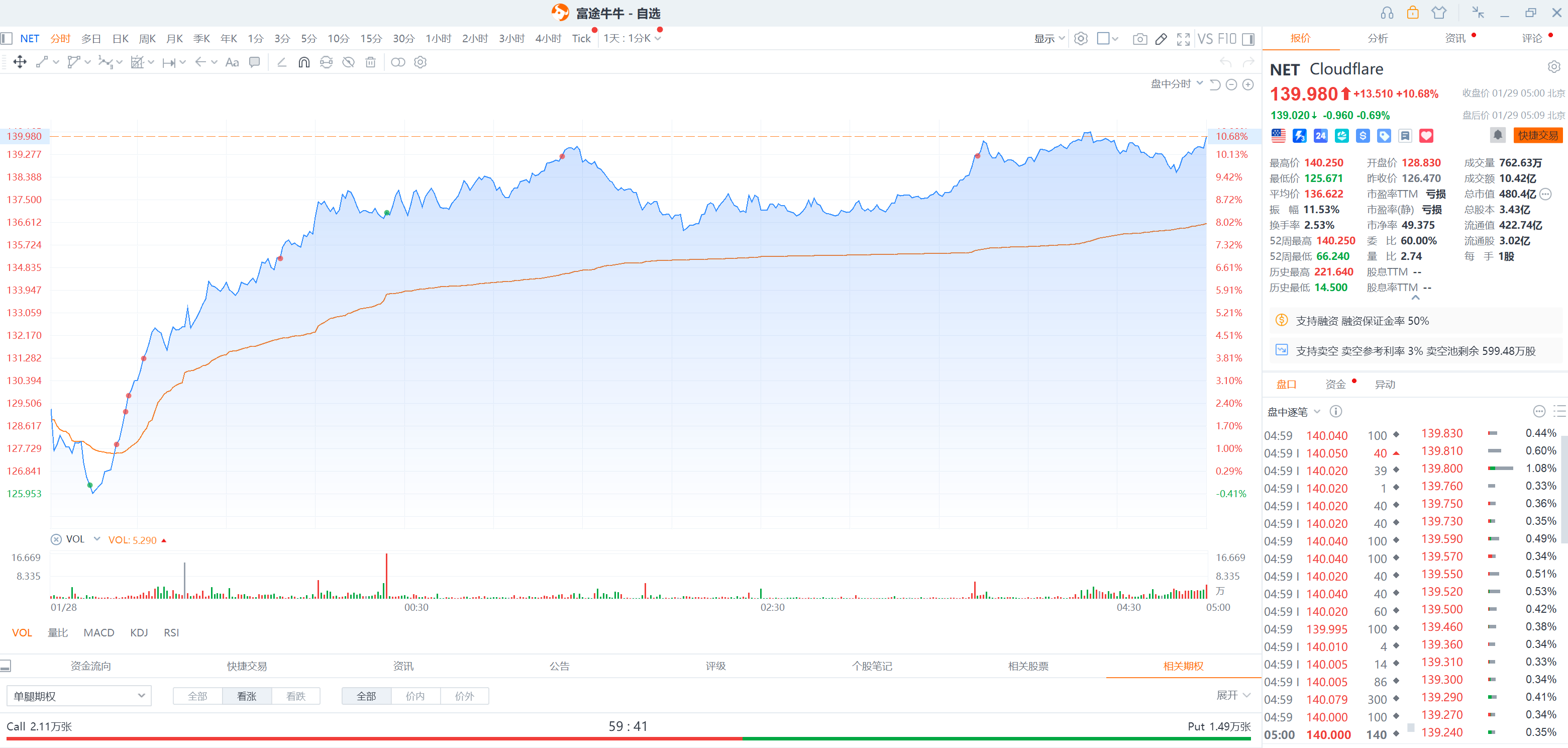This screenshot has width=1568, height=748.
Task: Click the chart settings gear icon
Action: 1081,39
